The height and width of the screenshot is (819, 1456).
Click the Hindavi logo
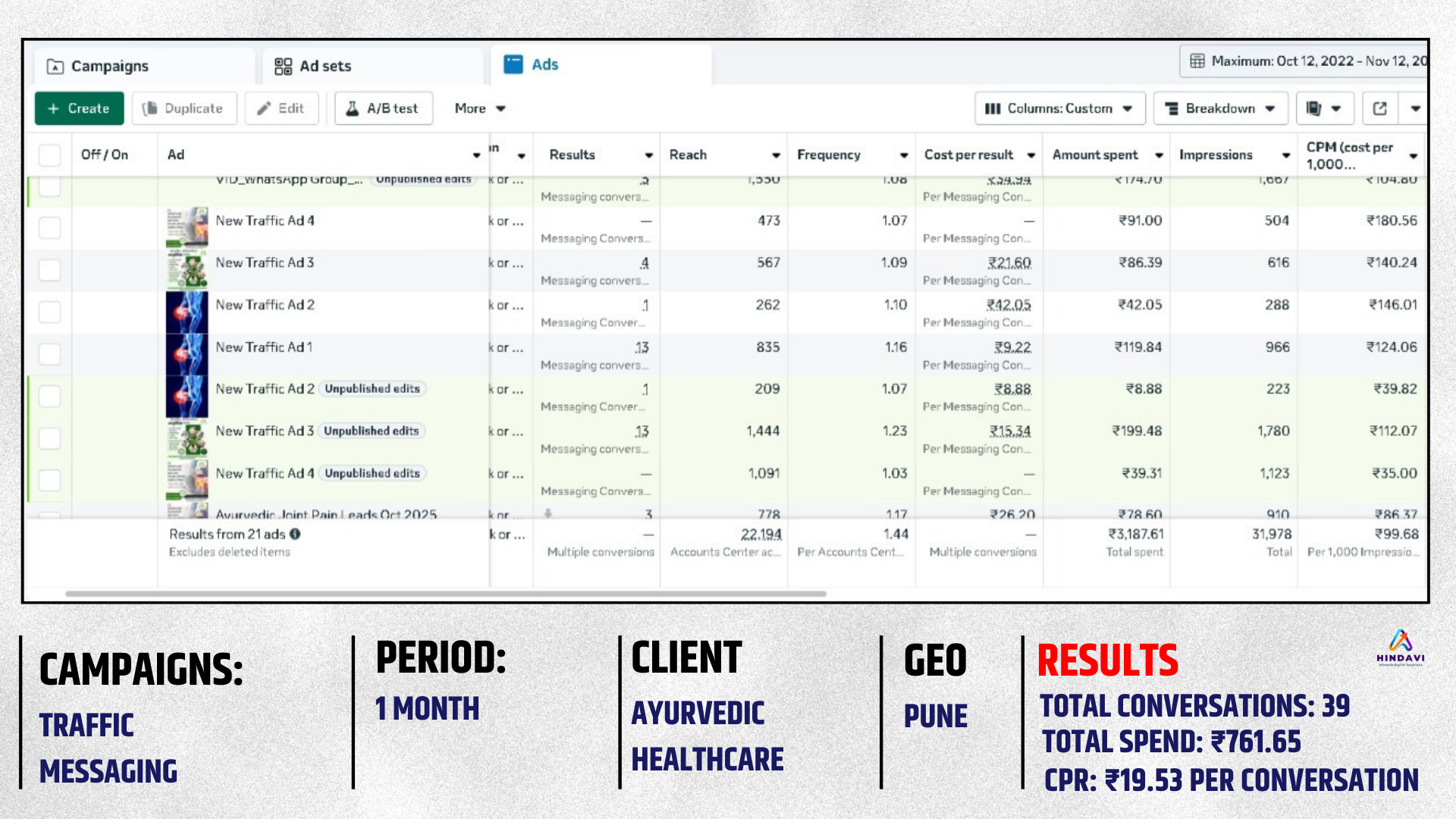click(1400, 647)
